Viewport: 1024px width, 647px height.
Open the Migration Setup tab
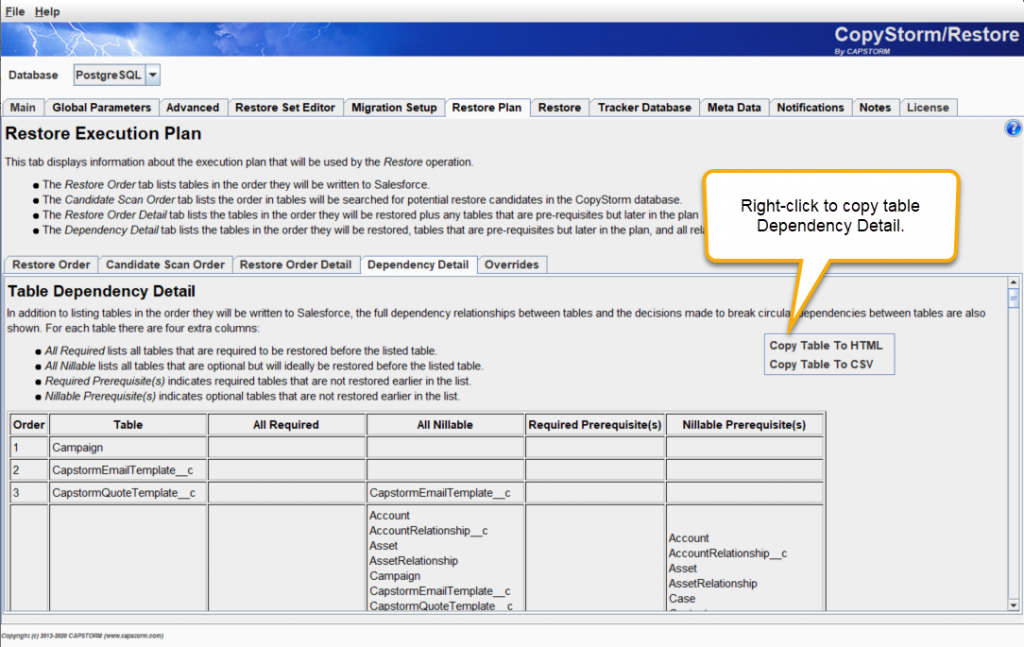(394, 108)
